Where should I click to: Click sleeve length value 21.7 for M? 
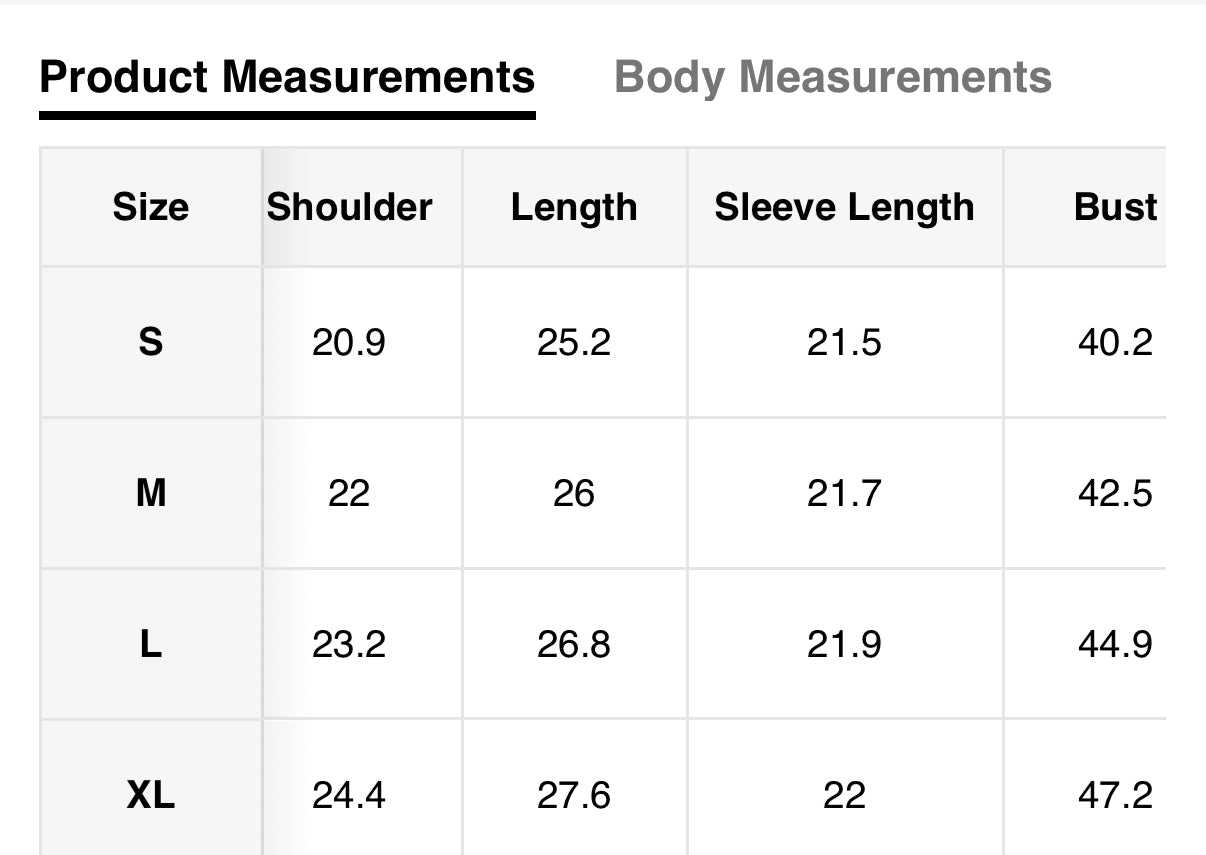click(844, 493)
